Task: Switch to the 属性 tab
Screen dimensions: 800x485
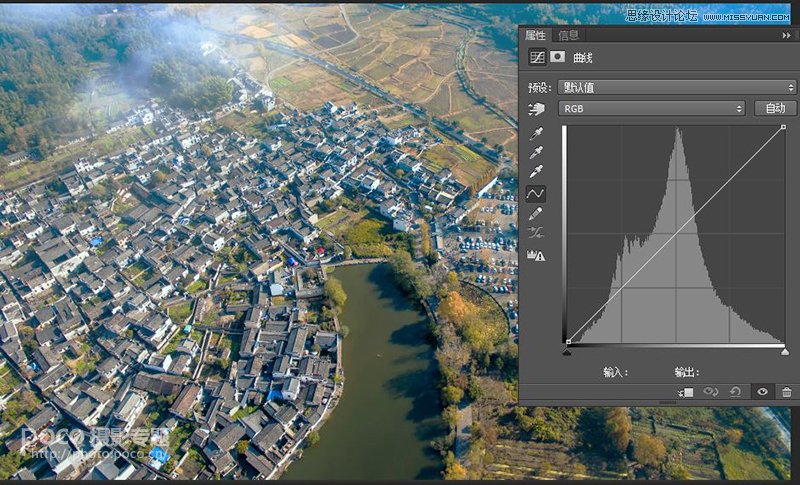Action: click(x=535, y=35)
